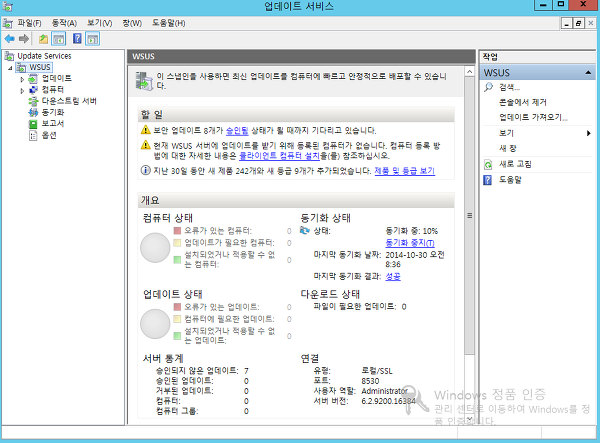
Task: Click the warning icon beside 보안 업데이트 8개
Action: [145, 130]
